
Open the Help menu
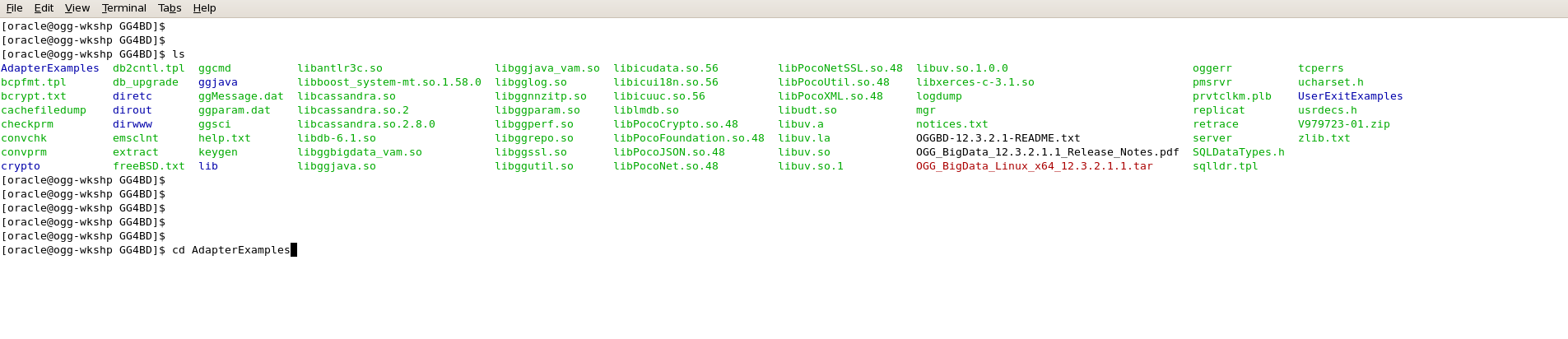click(x=204, y=8)
